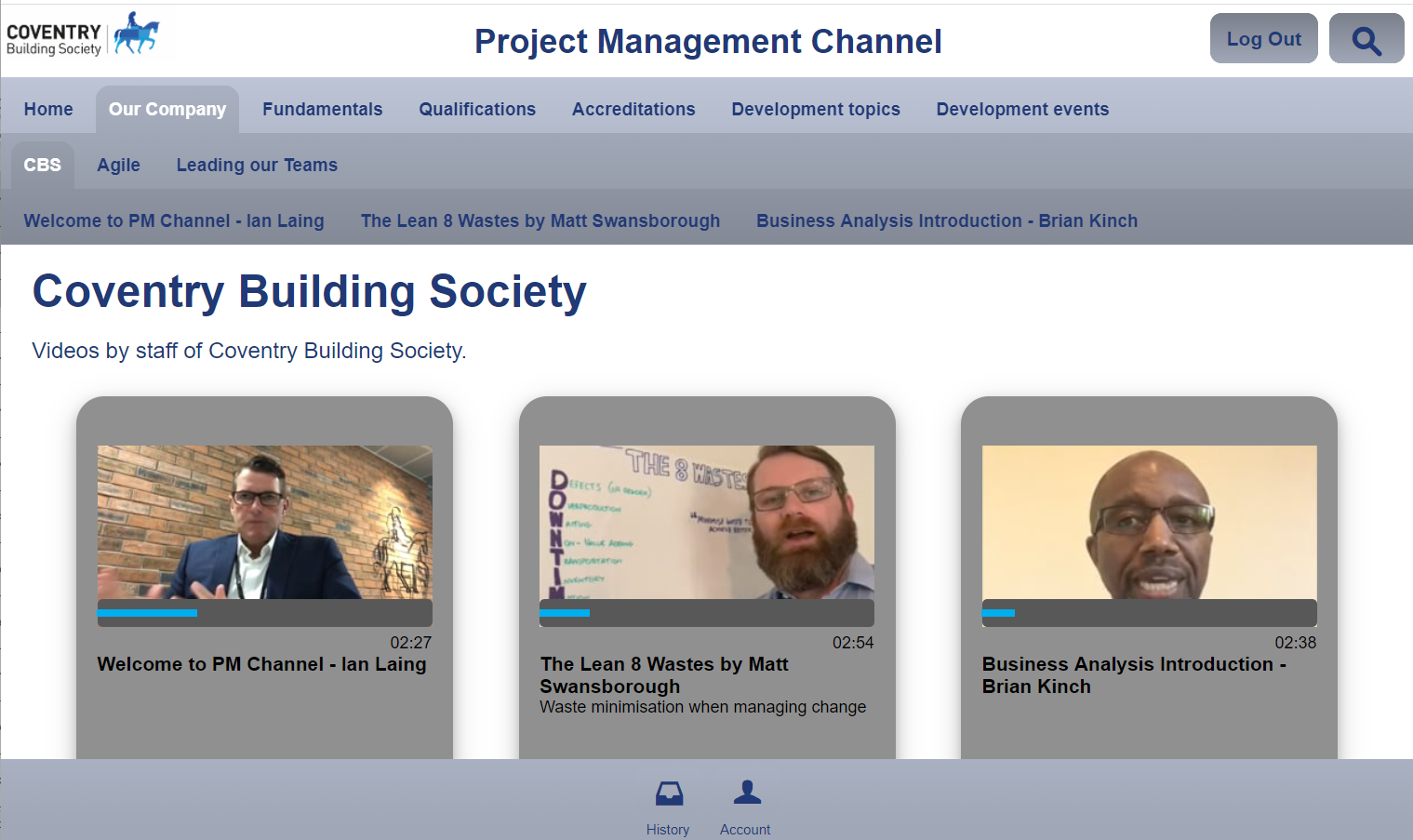Viewport: 1413px width, 840px height.
Task: Play the Lean 8 Wastes video thumbnail
Action: 707,522
